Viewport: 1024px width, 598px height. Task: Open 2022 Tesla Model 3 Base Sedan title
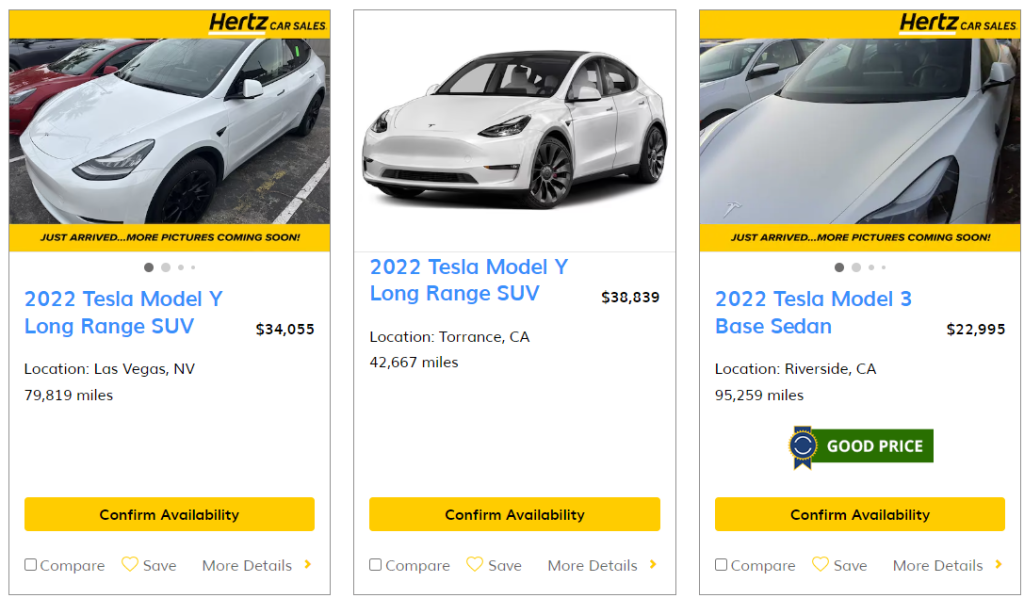click(x=813, y=312)
